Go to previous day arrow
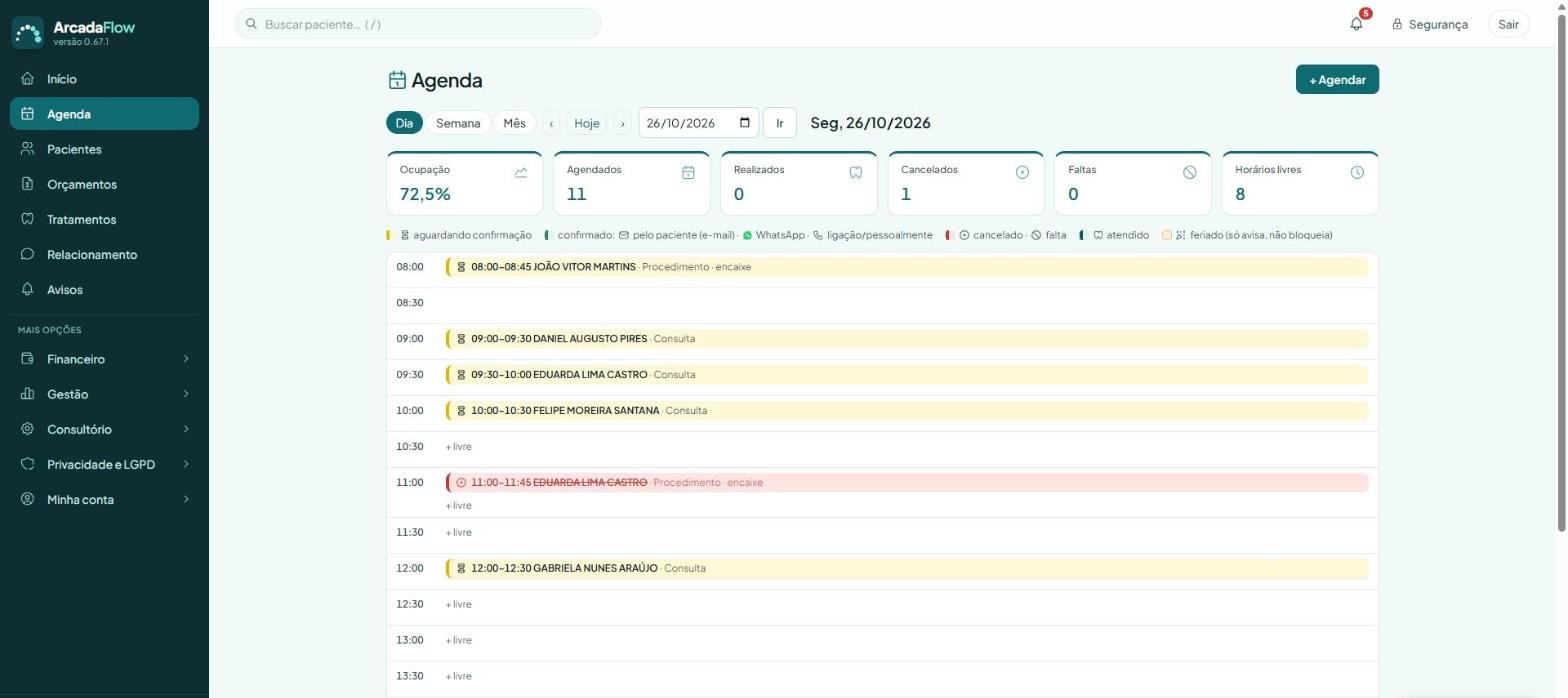 coord(551,123)
